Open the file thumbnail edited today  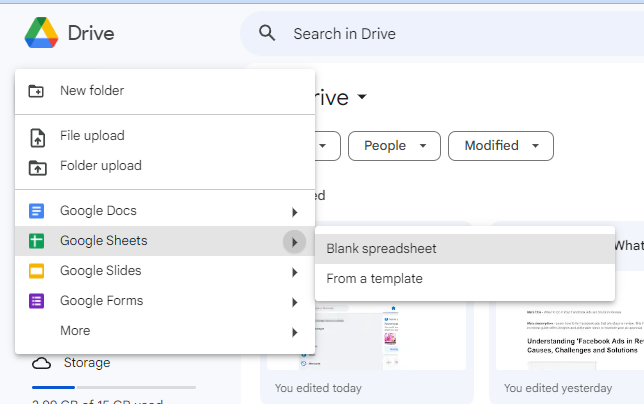(366, 337)
